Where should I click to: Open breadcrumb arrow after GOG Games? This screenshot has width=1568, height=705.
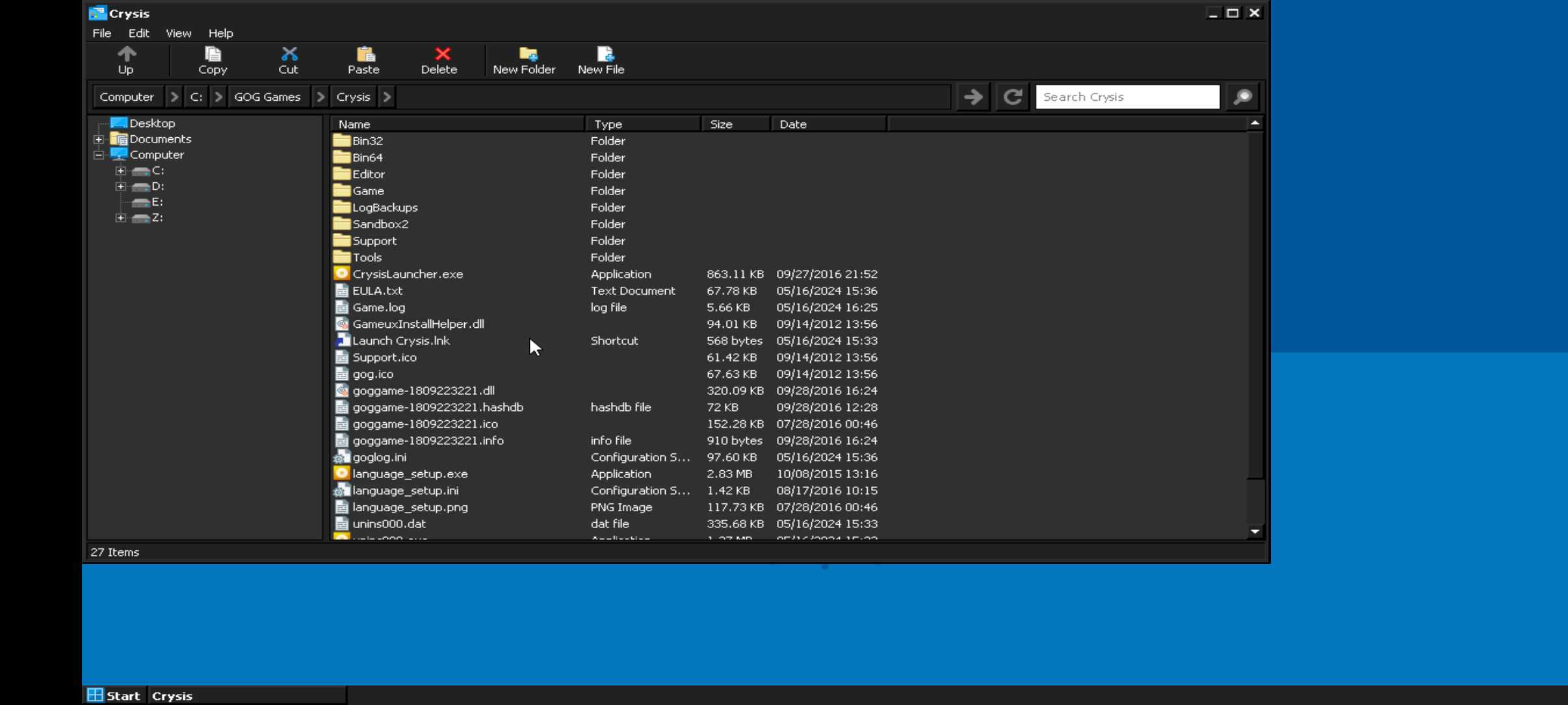pos(320,97)
